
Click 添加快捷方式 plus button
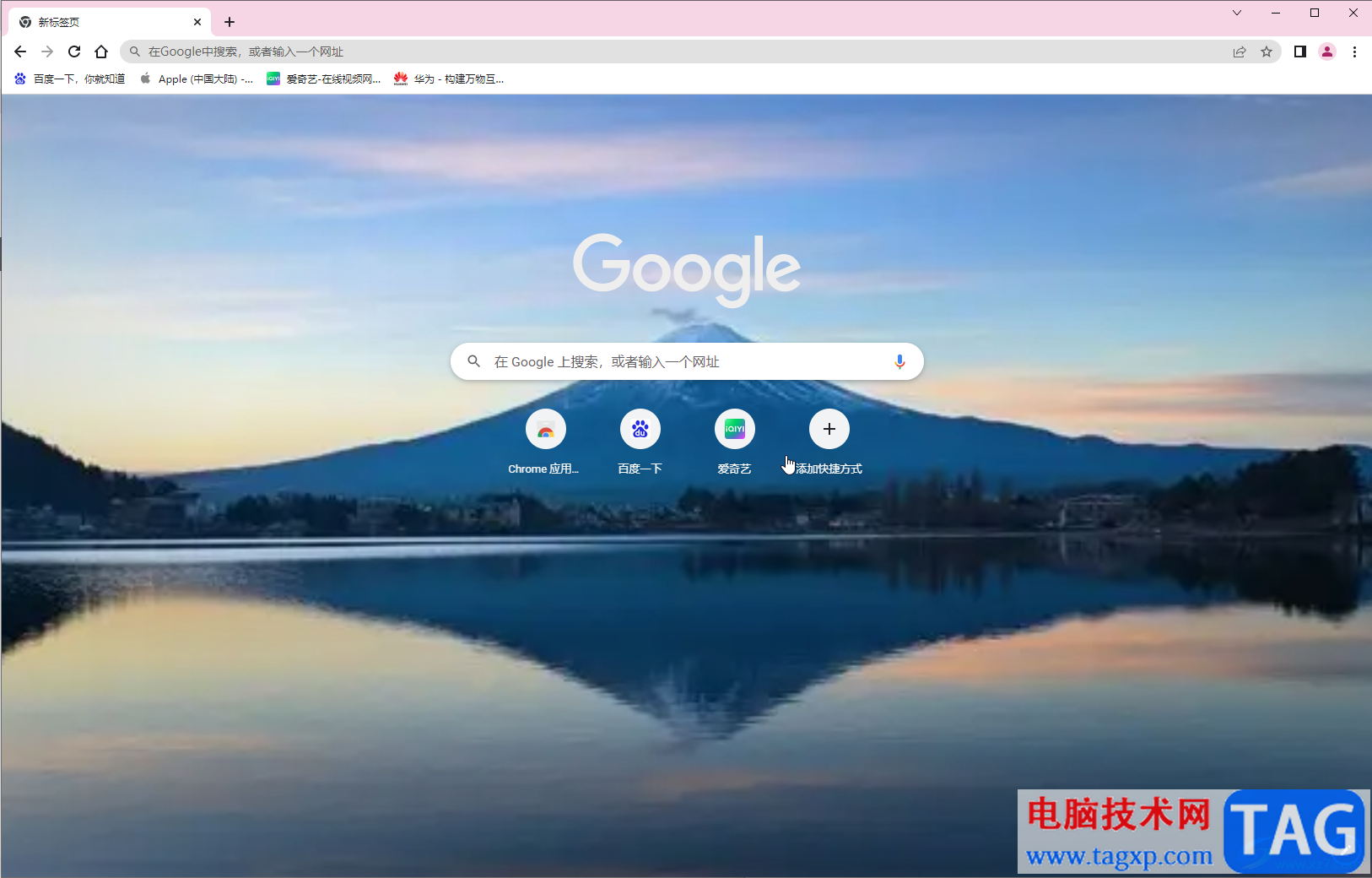[829, 429]
